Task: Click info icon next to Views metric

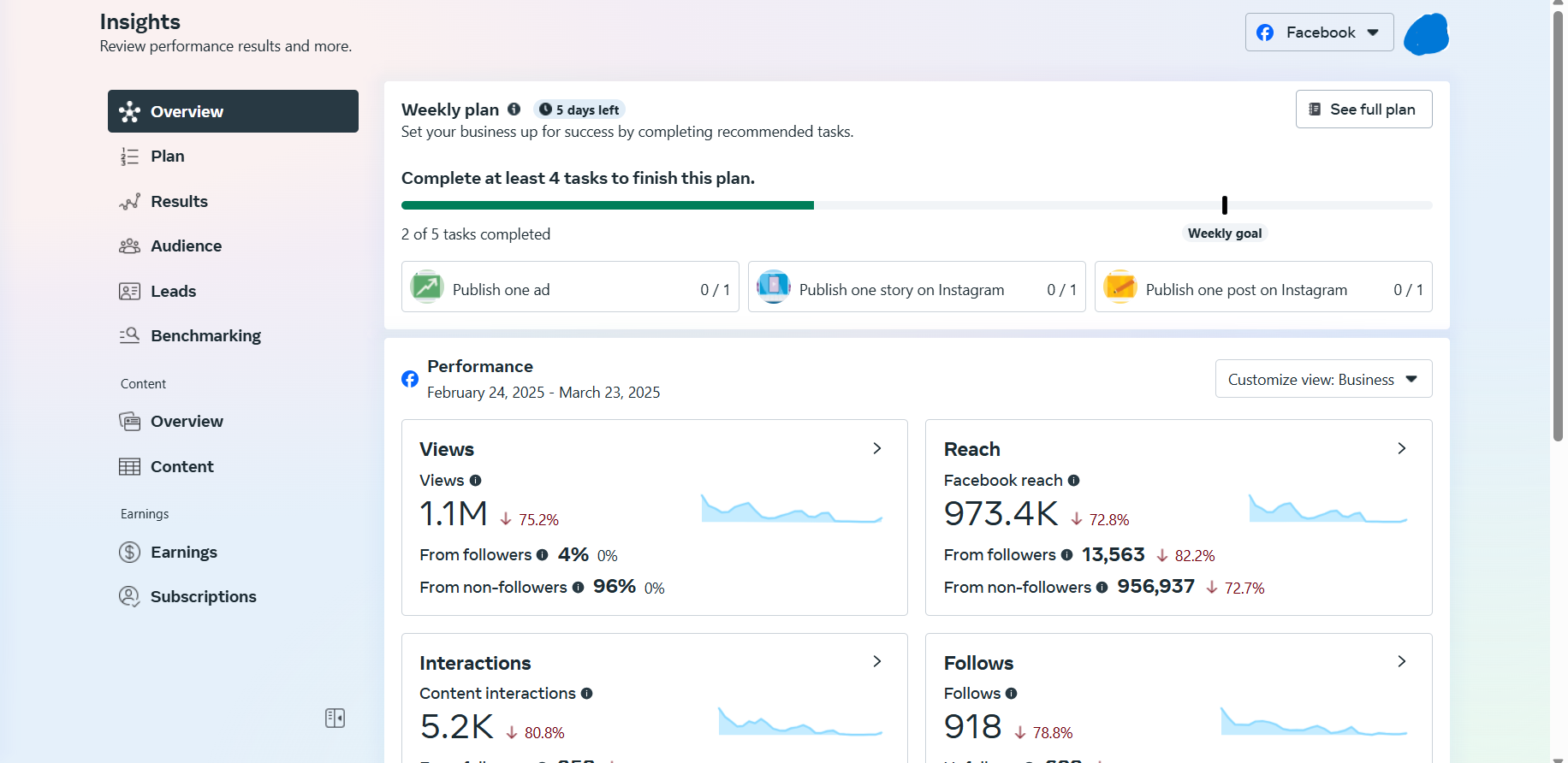Action: point(475,481)
